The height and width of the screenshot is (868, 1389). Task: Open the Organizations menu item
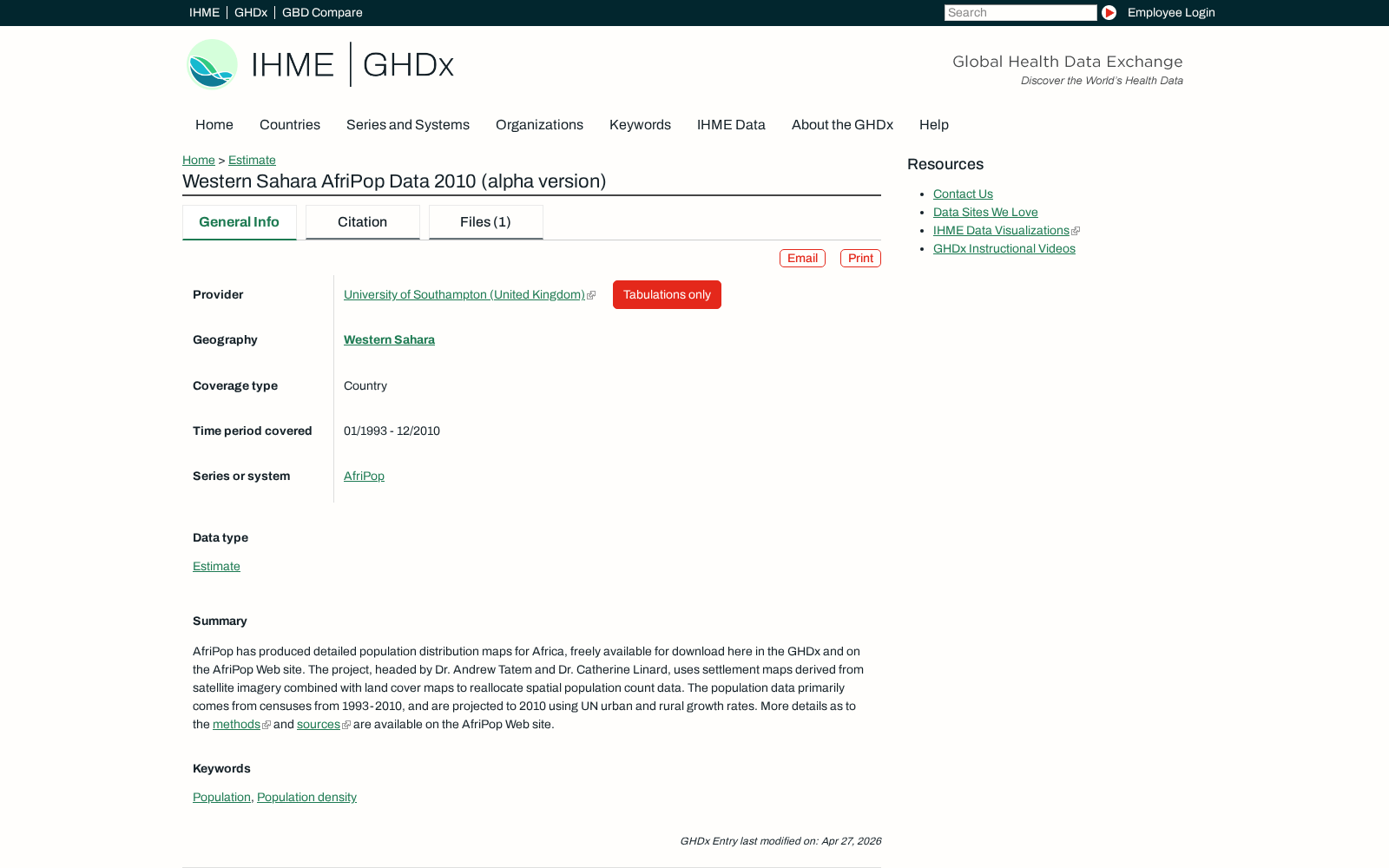click(x=539, y=124)
